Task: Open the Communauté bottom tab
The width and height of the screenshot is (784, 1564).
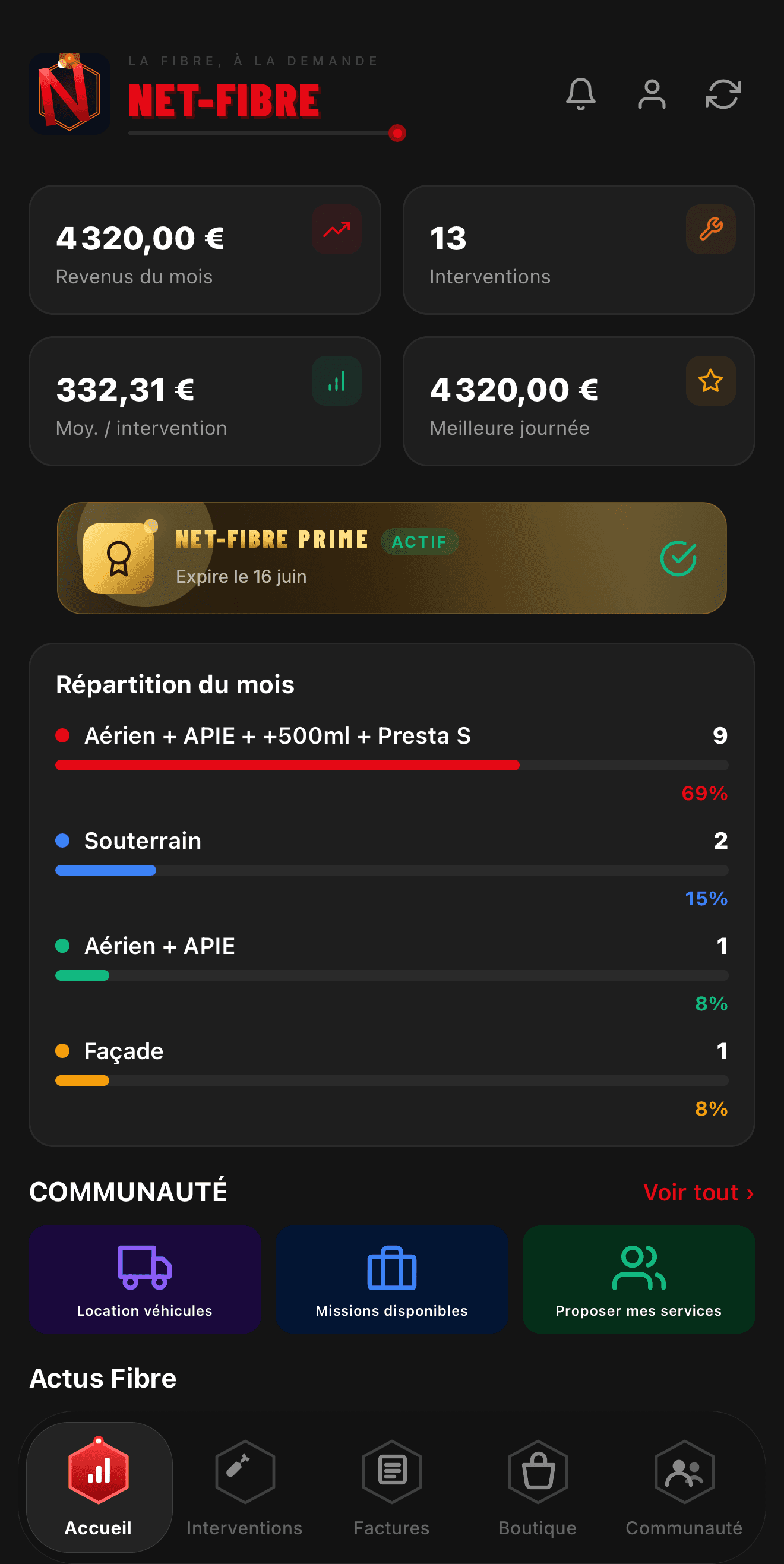Action: click(x=684, y=1486)
